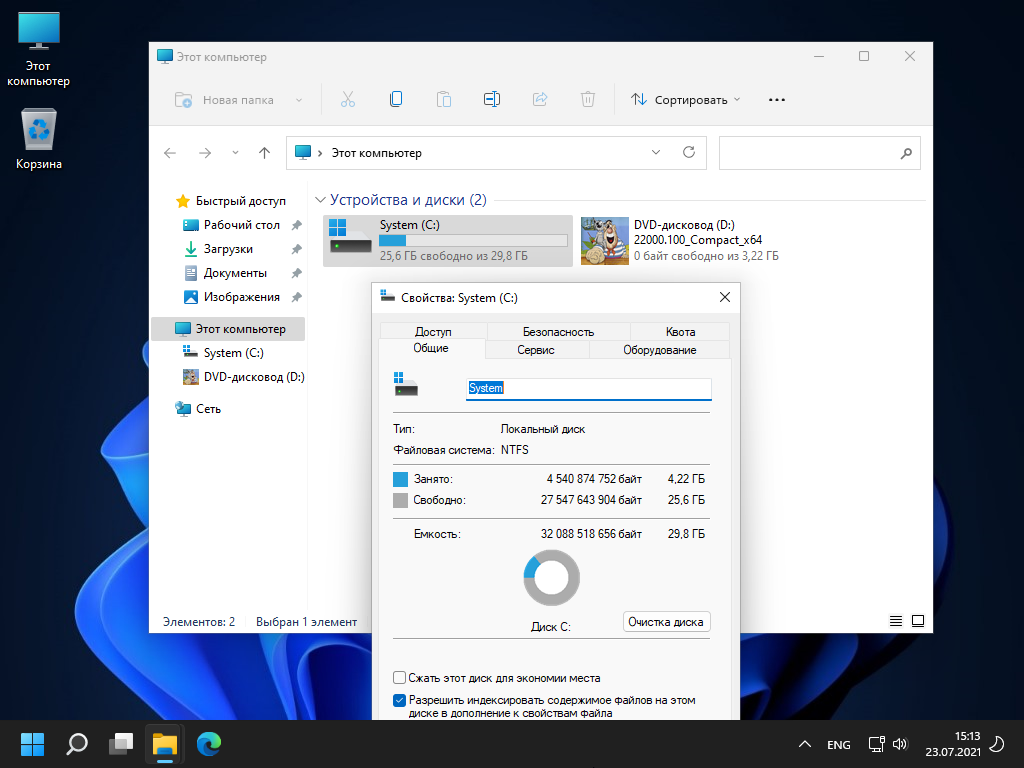Refresh the Explorer address bar
The height and width of the screenshot is (768, 1024).
pos(689,152)
